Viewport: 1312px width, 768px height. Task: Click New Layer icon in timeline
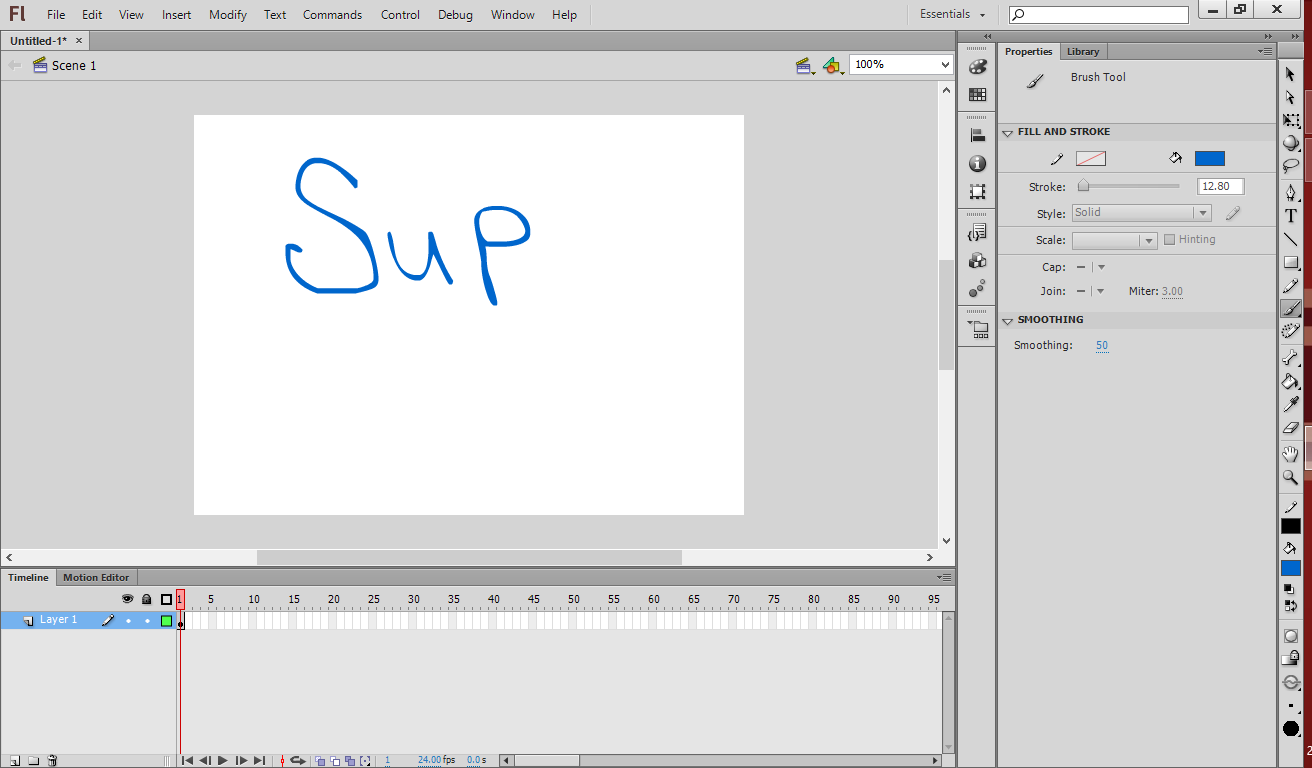(14, 761)
